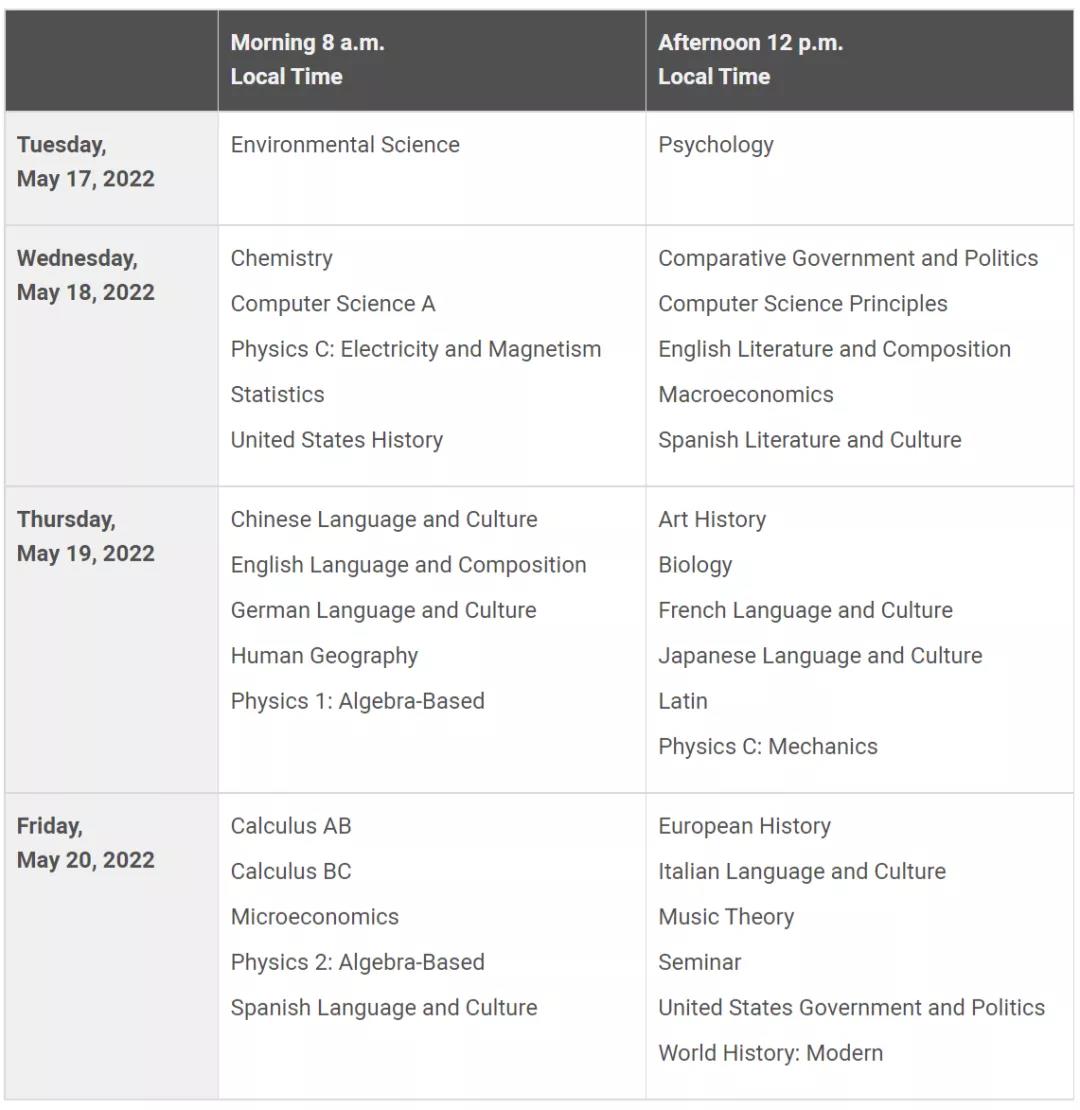
Task: Click the Computer Science A entry
Action: [x=333, y=304]
